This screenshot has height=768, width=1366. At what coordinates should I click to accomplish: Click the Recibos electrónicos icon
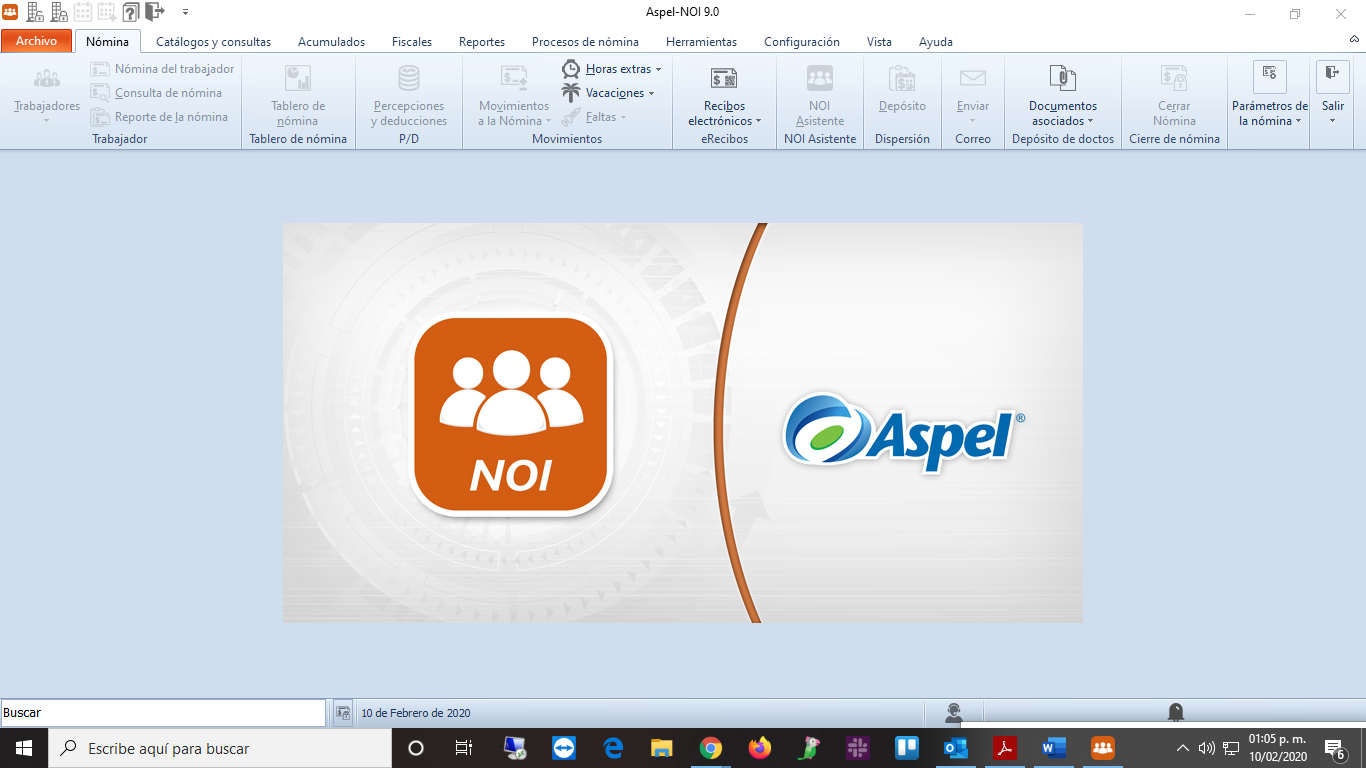coord(724,79)
